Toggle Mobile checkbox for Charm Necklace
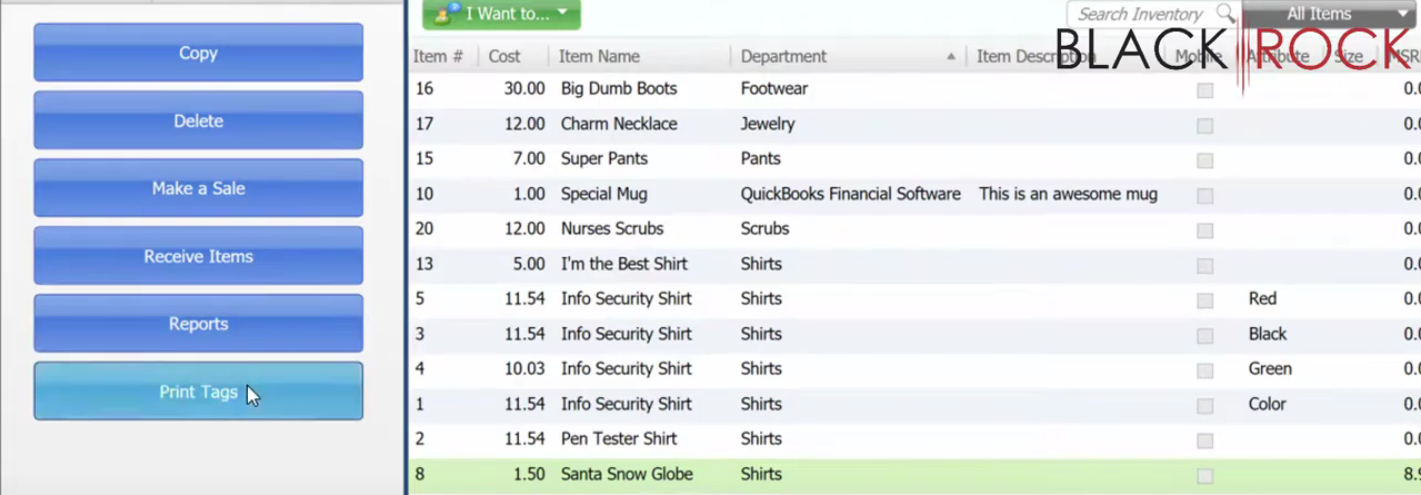 (x=1205, y=125)
